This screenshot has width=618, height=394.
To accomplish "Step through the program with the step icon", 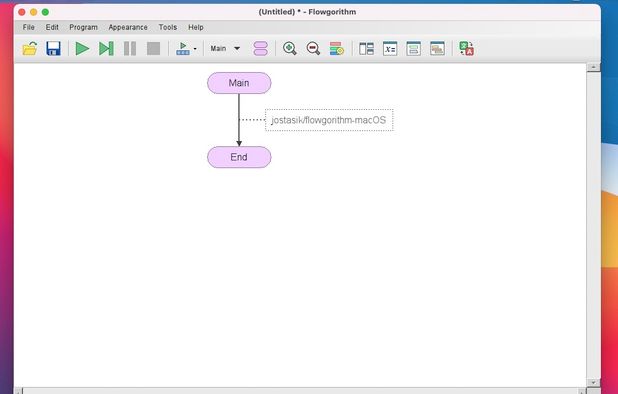I will click(x=106, y=48).
